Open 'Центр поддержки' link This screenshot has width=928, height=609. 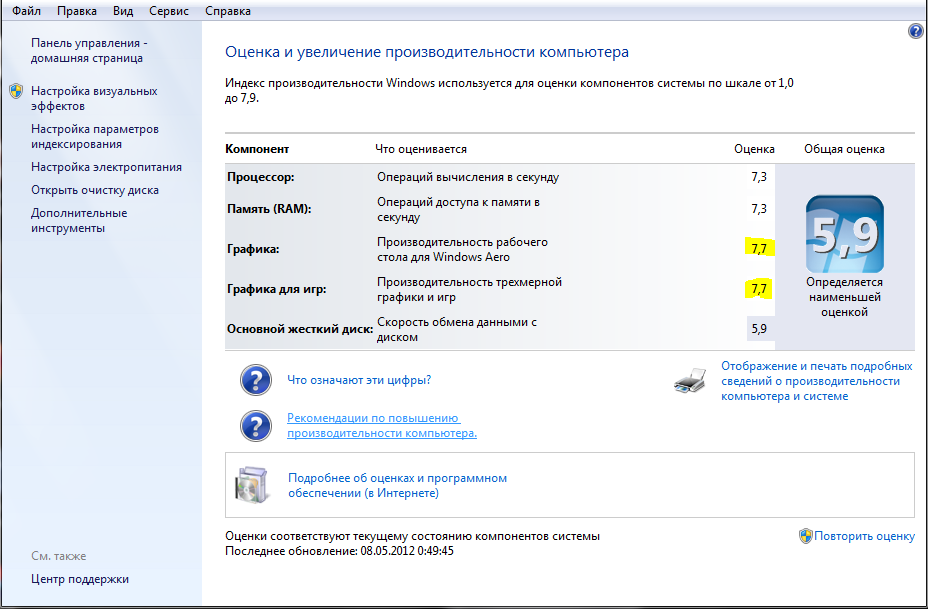pos(80,579)
